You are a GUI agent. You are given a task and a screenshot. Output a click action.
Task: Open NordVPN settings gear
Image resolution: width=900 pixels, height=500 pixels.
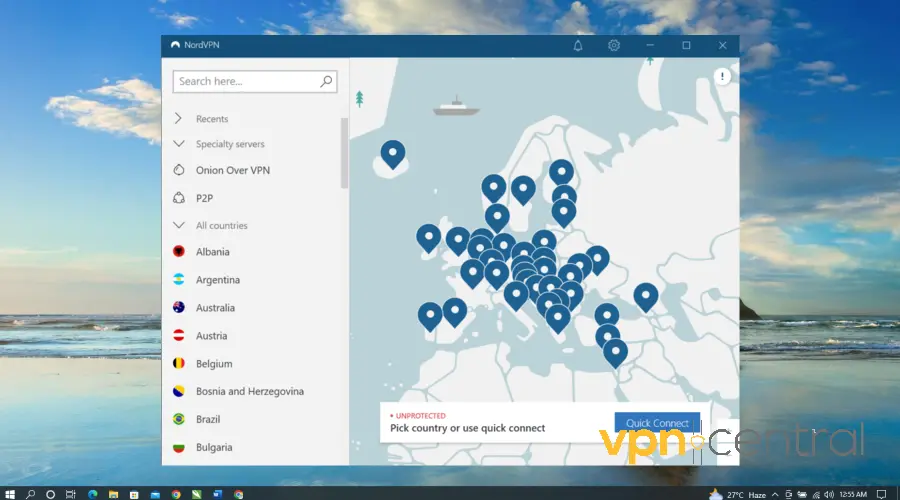tap(614, 45)
